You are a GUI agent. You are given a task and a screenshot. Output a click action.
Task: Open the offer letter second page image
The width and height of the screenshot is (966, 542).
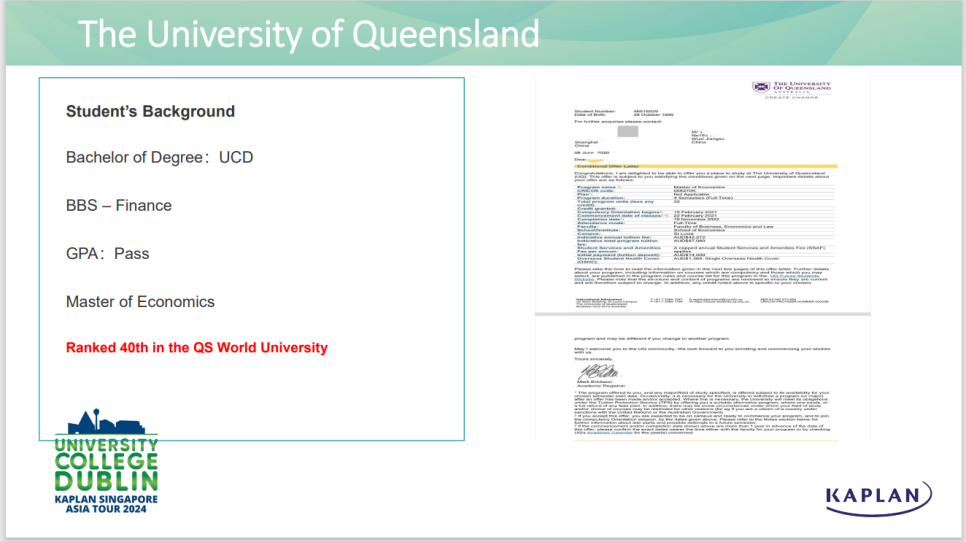tap(703, 378)
